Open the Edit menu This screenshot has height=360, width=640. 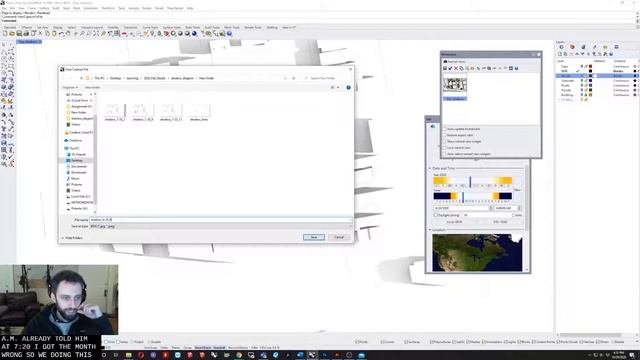(x=12, y=8)
